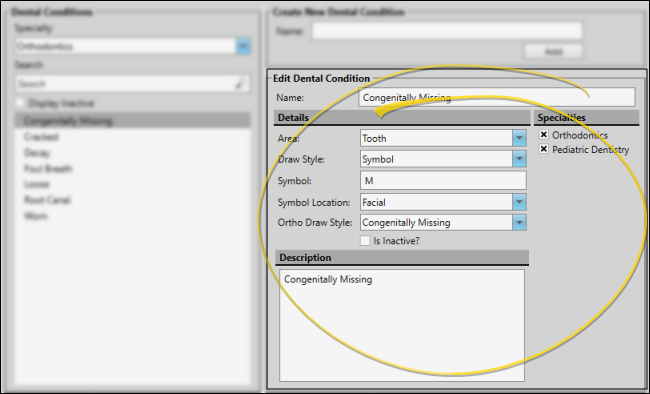Click the Symbol field containing M

click(444, 180)
